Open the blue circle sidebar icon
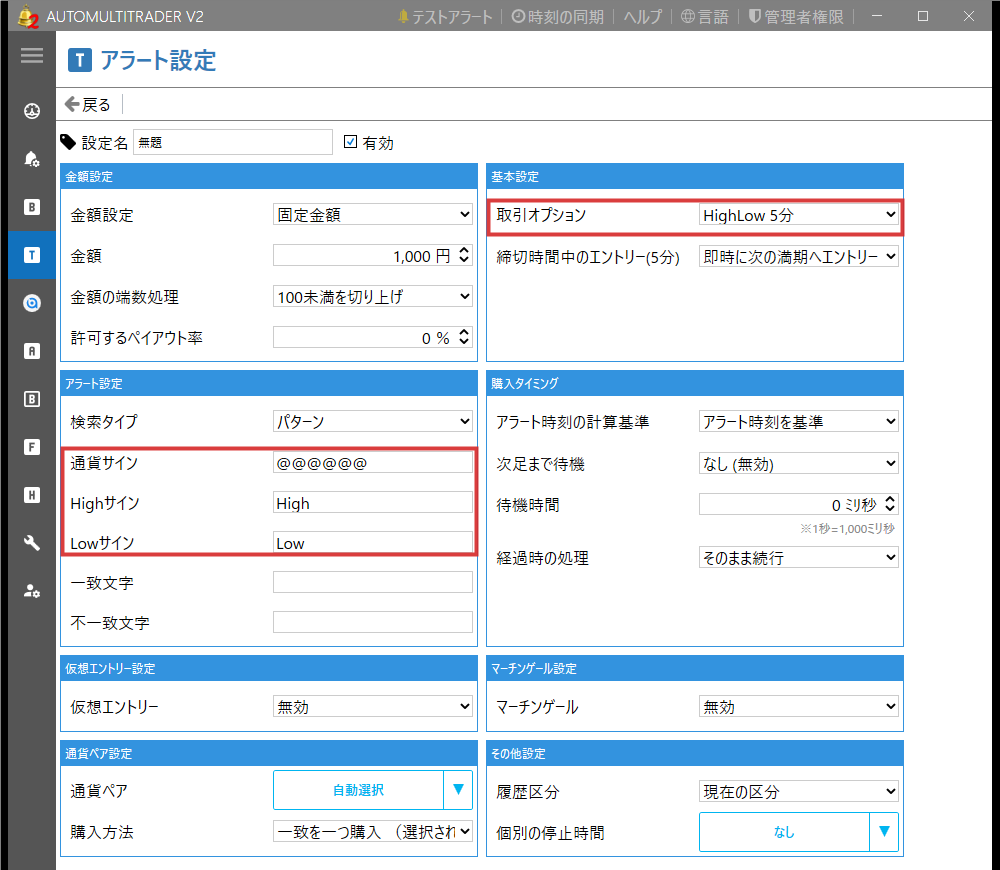Viewport: 1000px width, 870px height. coord(32,303)
